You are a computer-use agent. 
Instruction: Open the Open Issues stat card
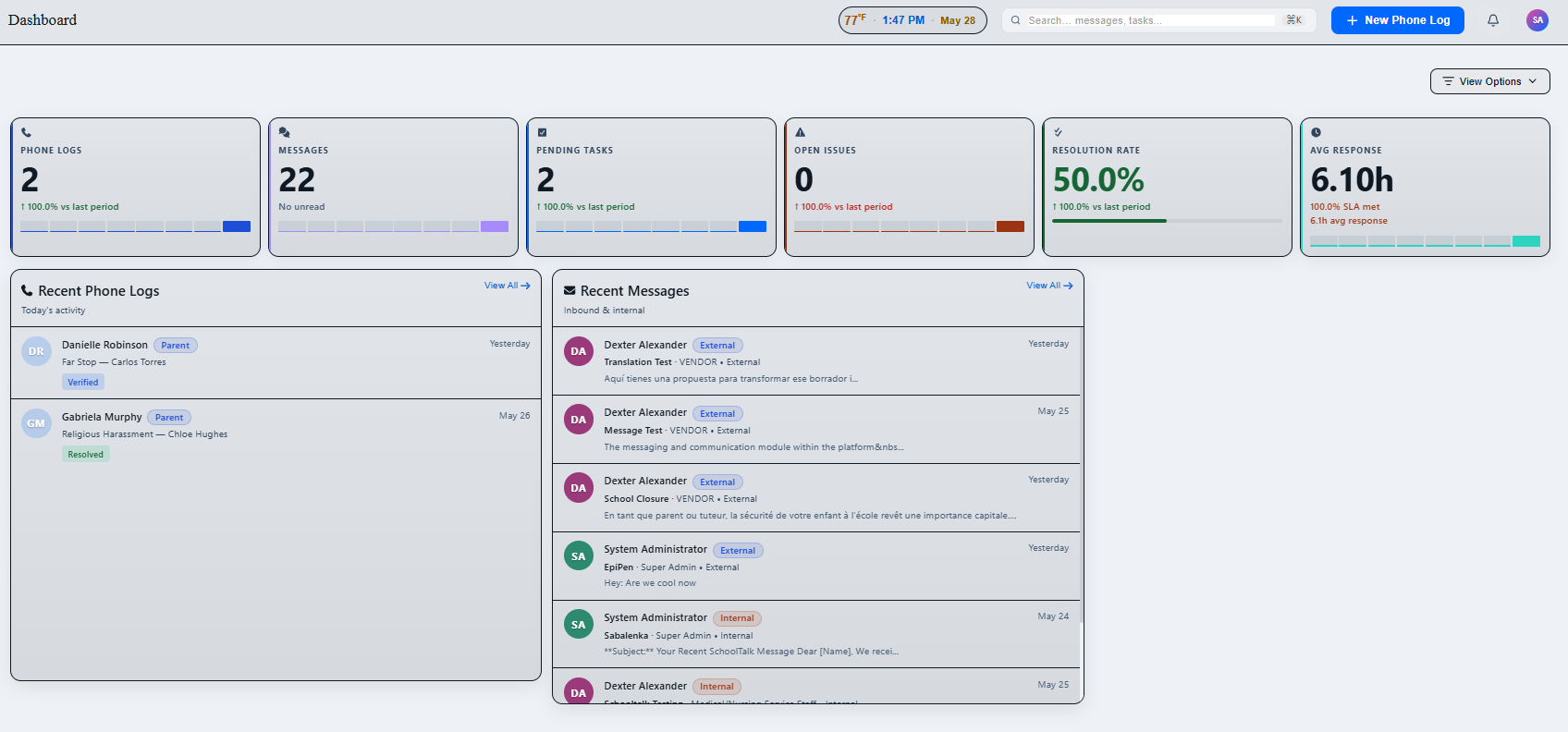909,187
